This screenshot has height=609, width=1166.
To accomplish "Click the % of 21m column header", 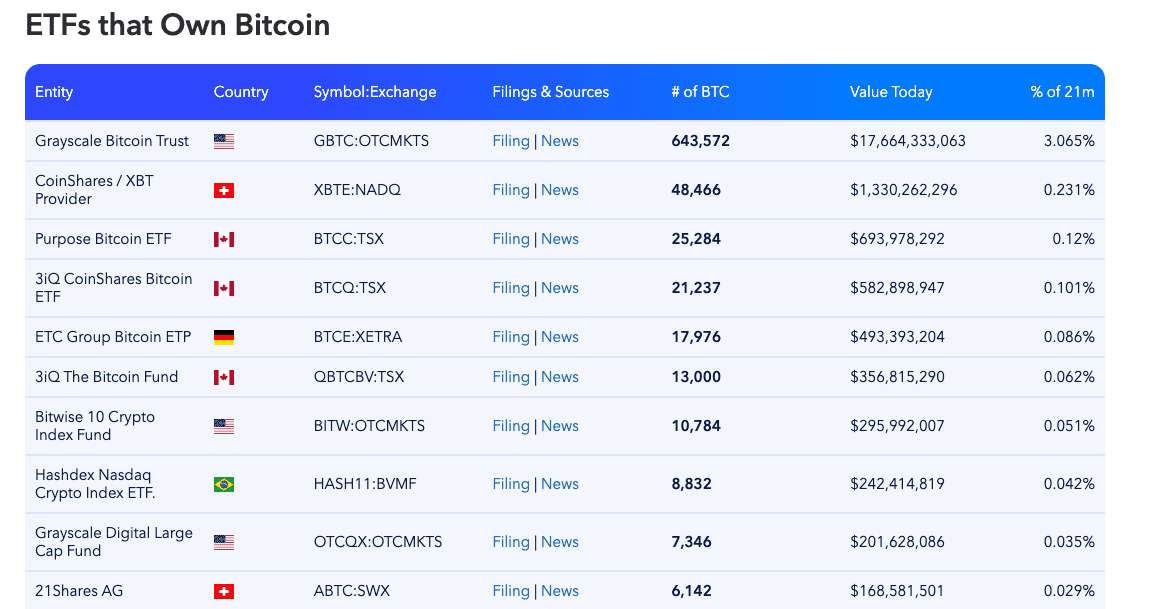I will click(1062, 92).
